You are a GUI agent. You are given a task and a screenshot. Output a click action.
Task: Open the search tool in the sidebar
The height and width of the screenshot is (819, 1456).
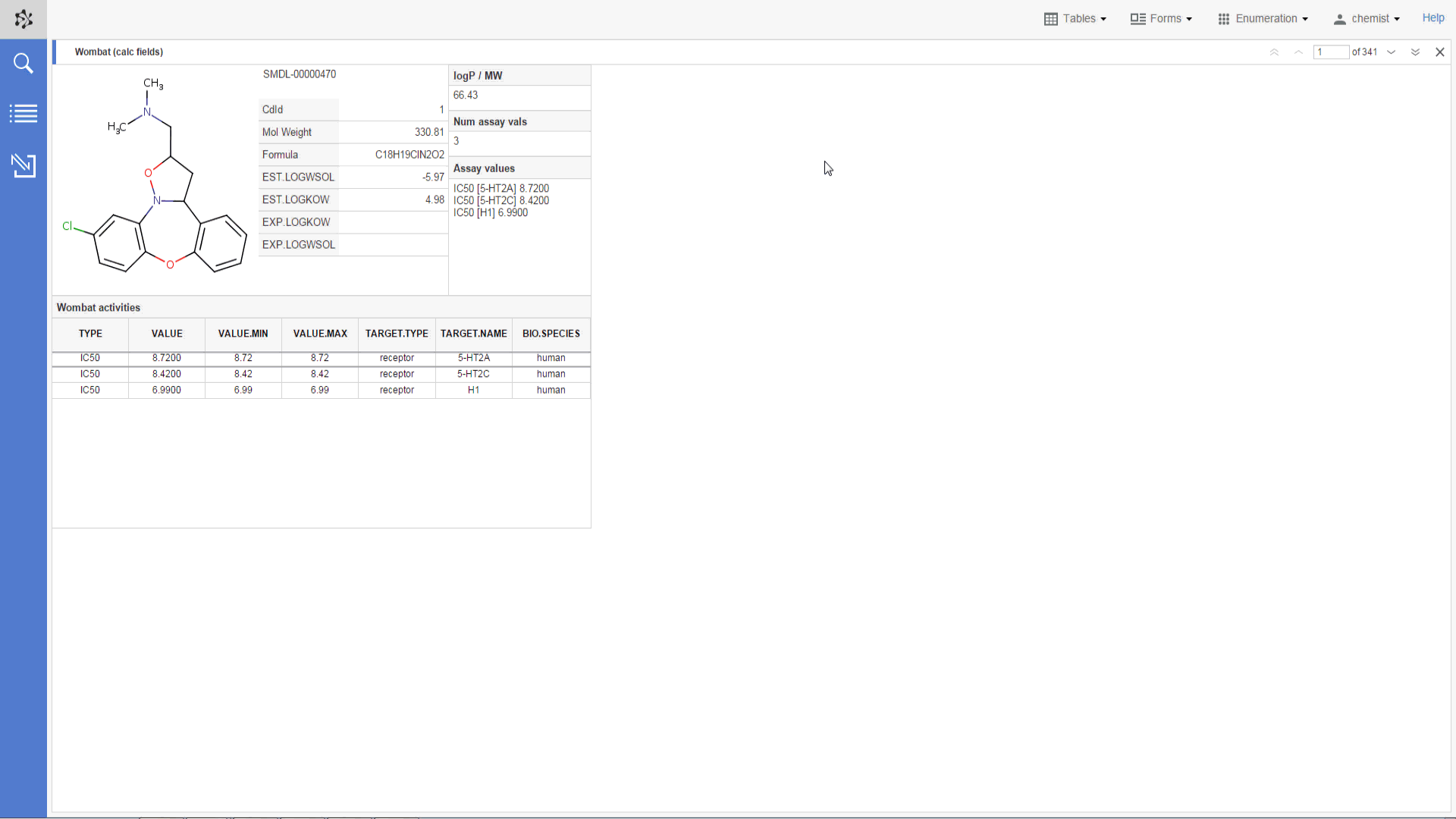point(24,64)
